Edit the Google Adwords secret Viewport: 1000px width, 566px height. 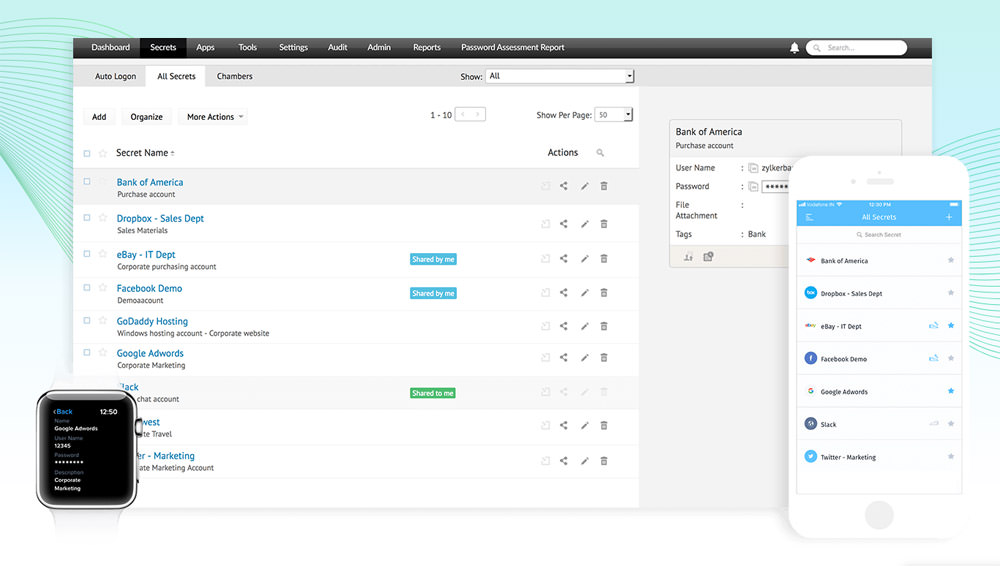584,357
